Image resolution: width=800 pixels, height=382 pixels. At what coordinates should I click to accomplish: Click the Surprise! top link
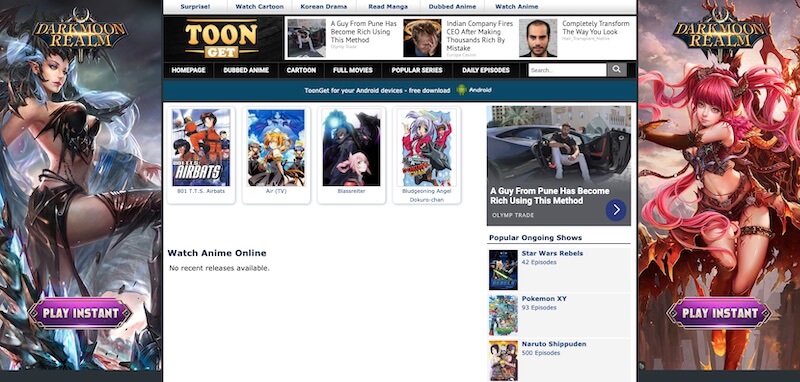coord(195,7)
